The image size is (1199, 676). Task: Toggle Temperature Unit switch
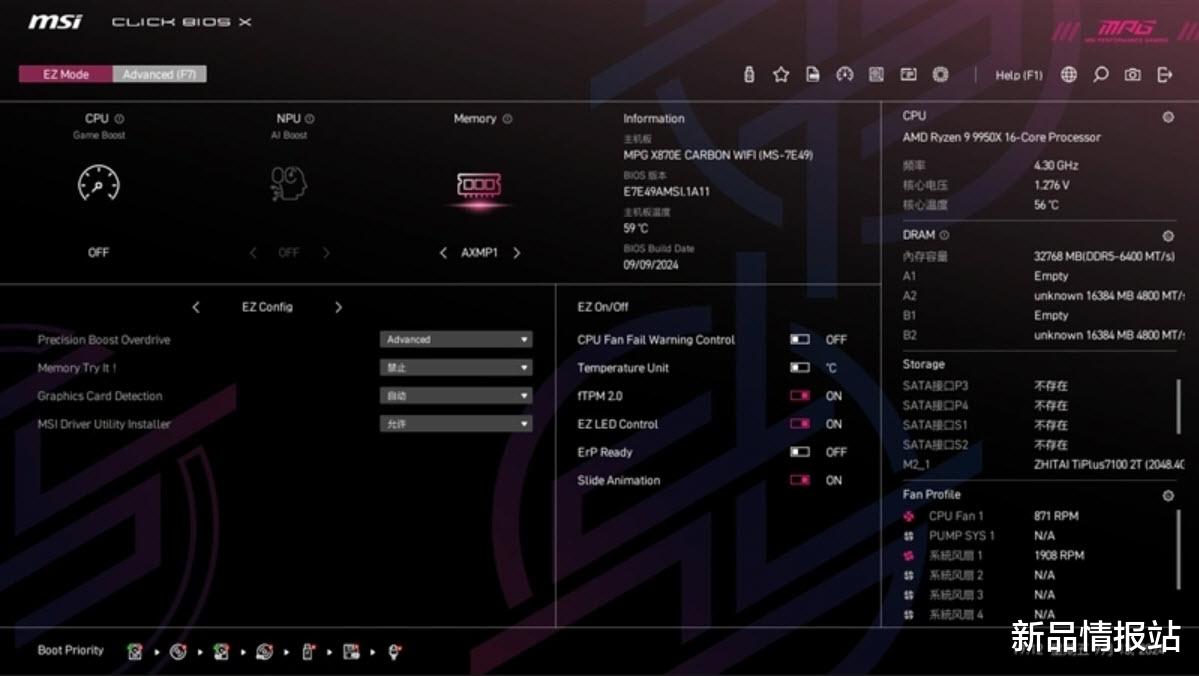tap(800, 367)
